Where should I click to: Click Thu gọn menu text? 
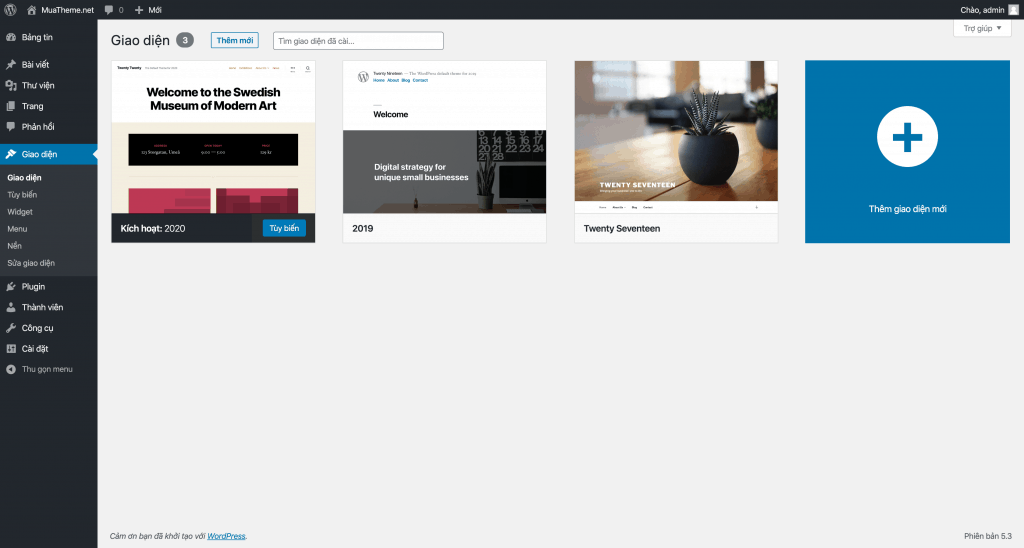[x=47, y=369]
